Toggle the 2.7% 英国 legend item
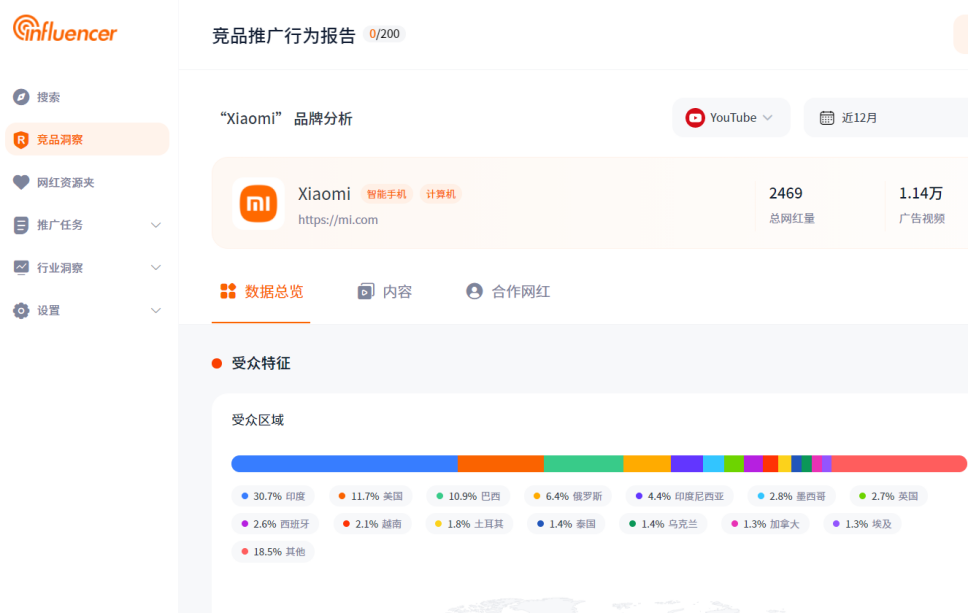 point(889,496)
